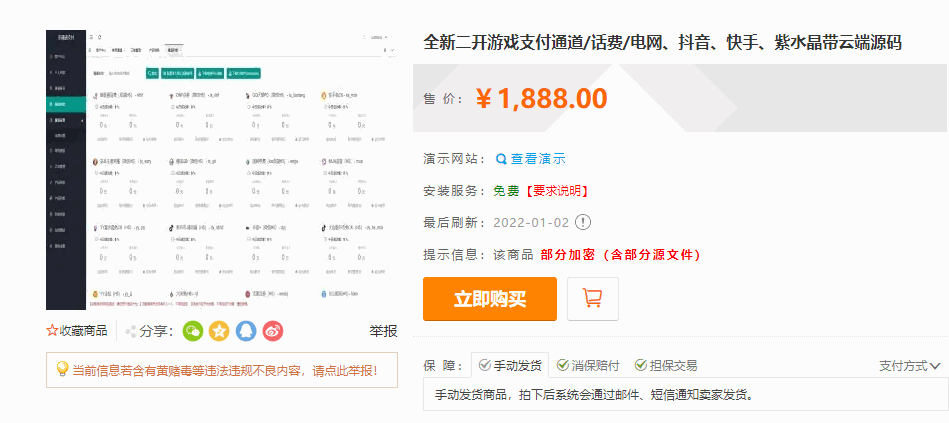The image size is (949, 423).
Task: Click the info icon beside 2022-01-02
Action: [x=583, y=223]
